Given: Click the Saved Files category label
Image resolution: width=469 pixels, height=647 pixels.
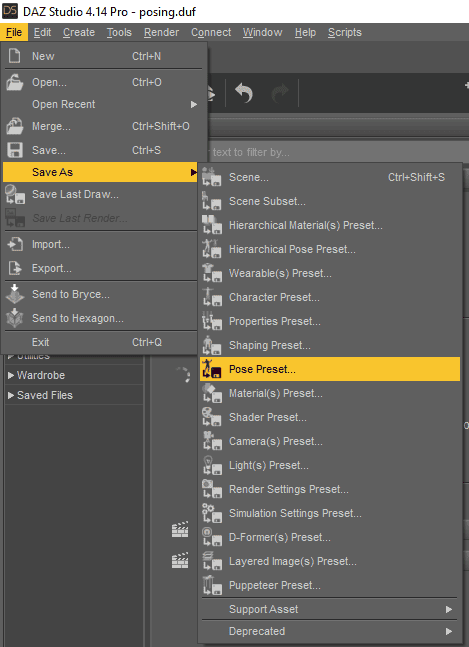Looking at the screenshot, I should 45,395.
